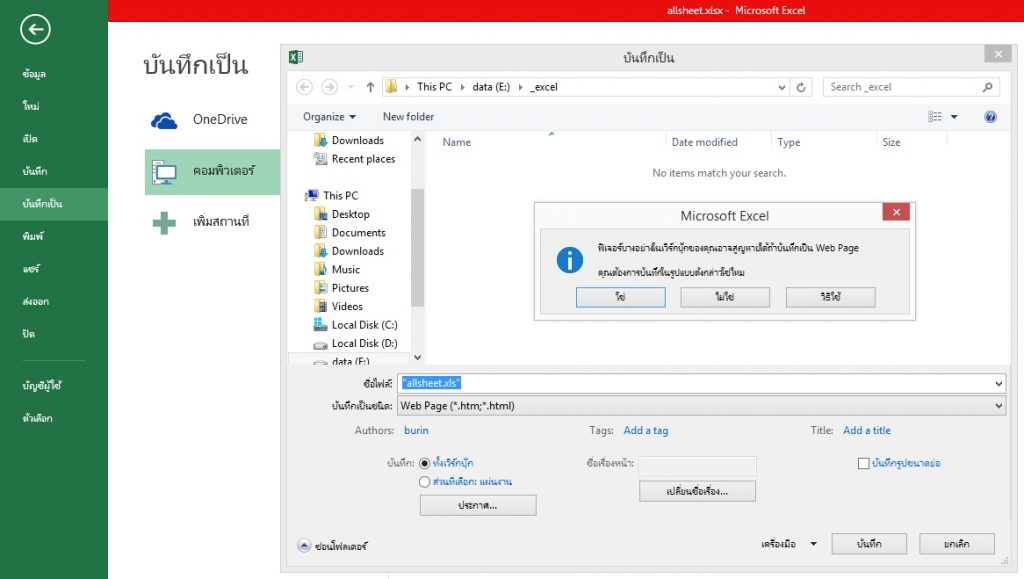Click No button in Excel message

pos(725,297)
